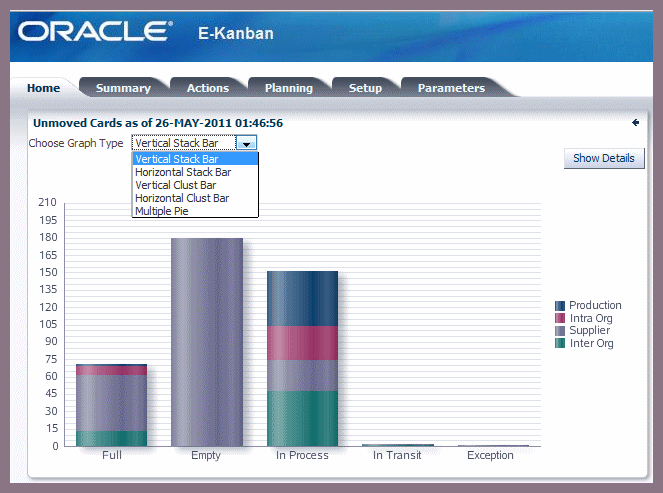Image resolution: width=663 pixels, height=493 pixels.
Task: Click the Supplier legend color swatch
Action: (560, 331)
